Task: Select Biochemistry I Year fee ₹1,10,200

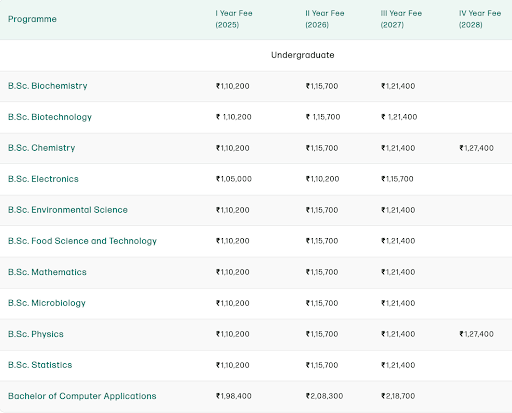Action: (x=233, y=86)
